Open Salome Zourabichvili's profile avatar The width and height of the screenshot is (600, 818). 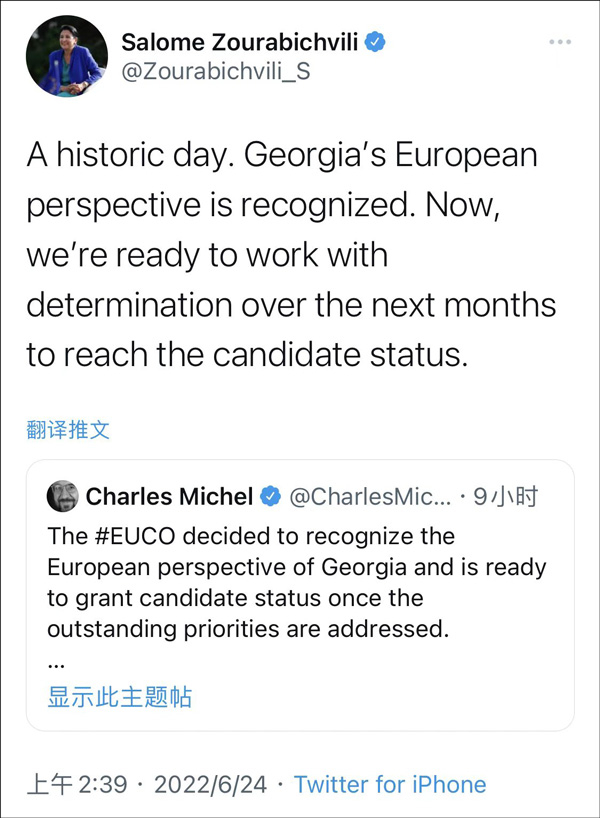pyautogui.click(x=66, y=57)
